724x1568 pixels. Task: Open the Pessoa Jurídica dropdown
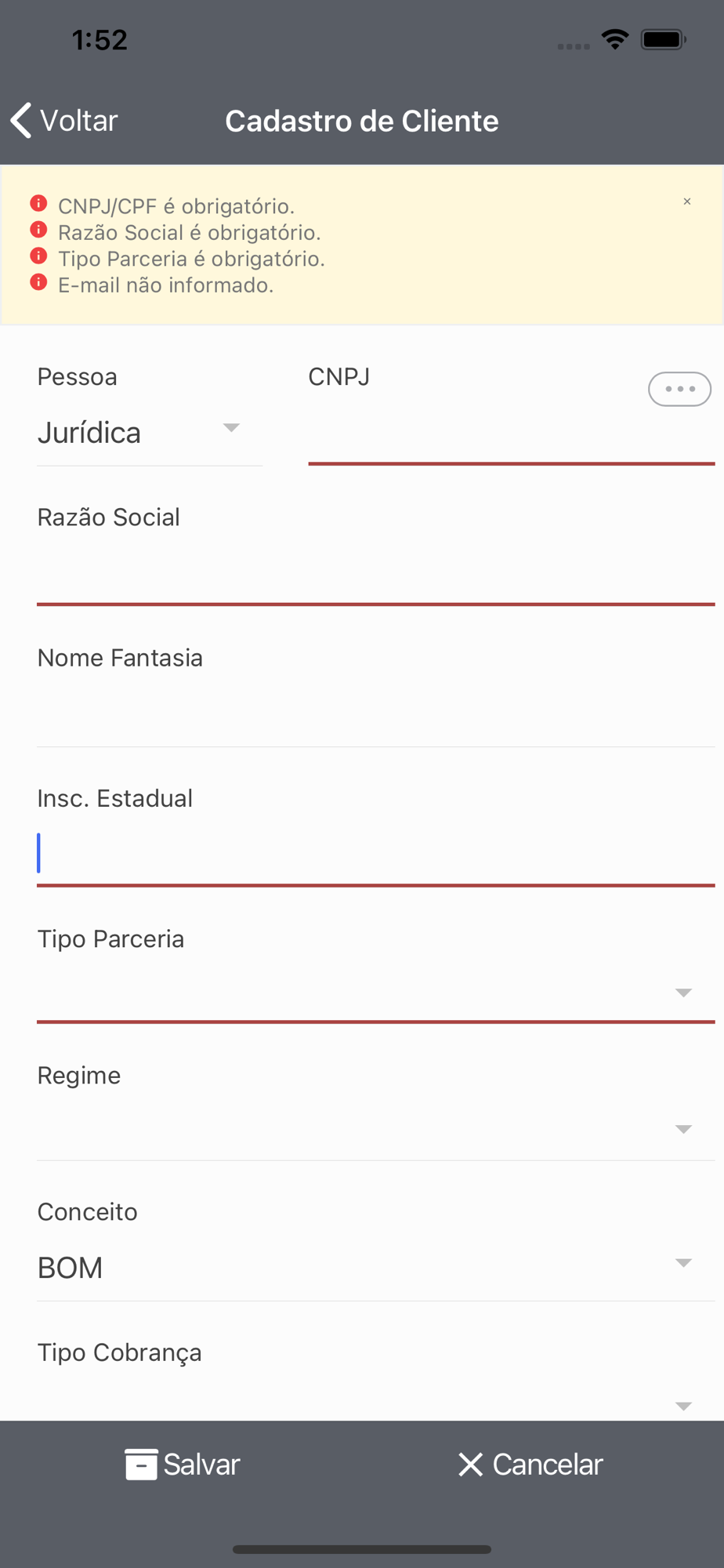(x=149, y=432)
